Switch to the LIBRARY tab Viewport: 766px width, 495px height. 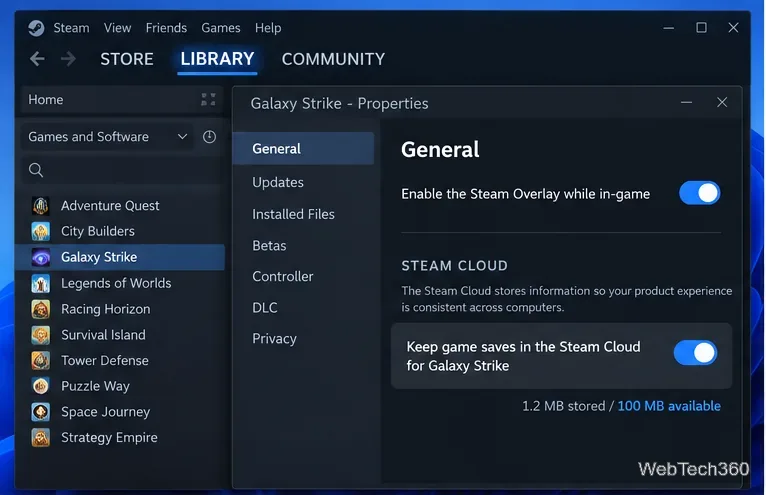(x=217, y=59)
